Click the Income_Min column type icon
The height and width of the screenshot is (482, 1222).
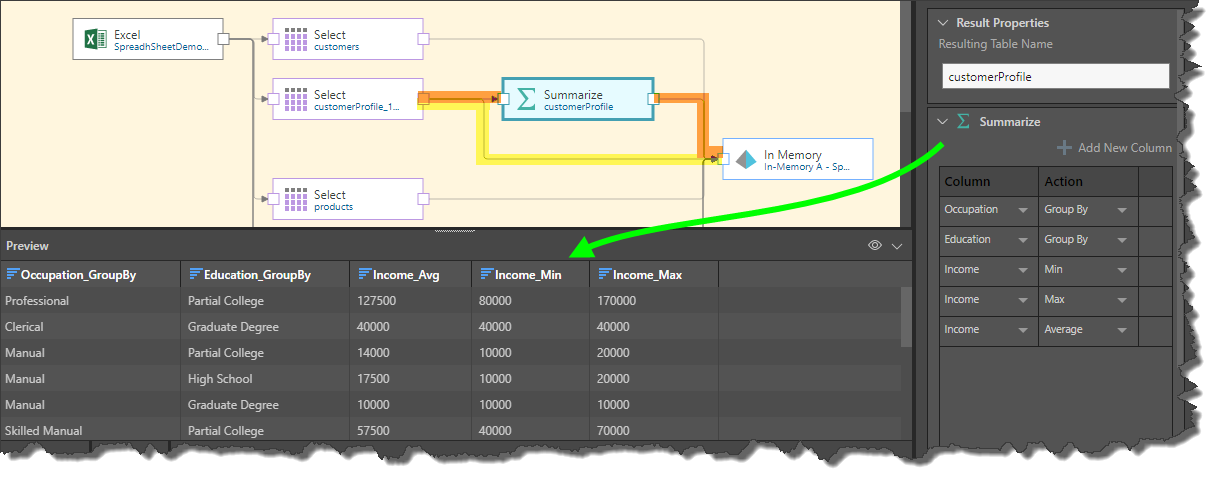click(487, 274)
